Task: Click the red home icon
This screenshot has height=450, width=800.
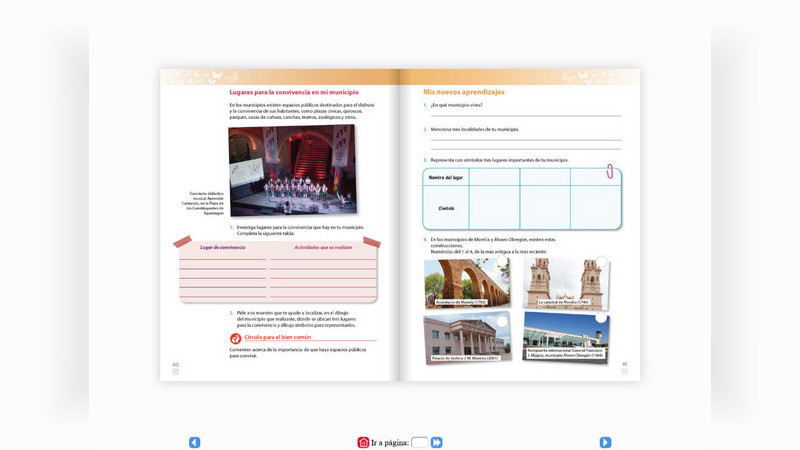Action: click(x=363, y=442)
